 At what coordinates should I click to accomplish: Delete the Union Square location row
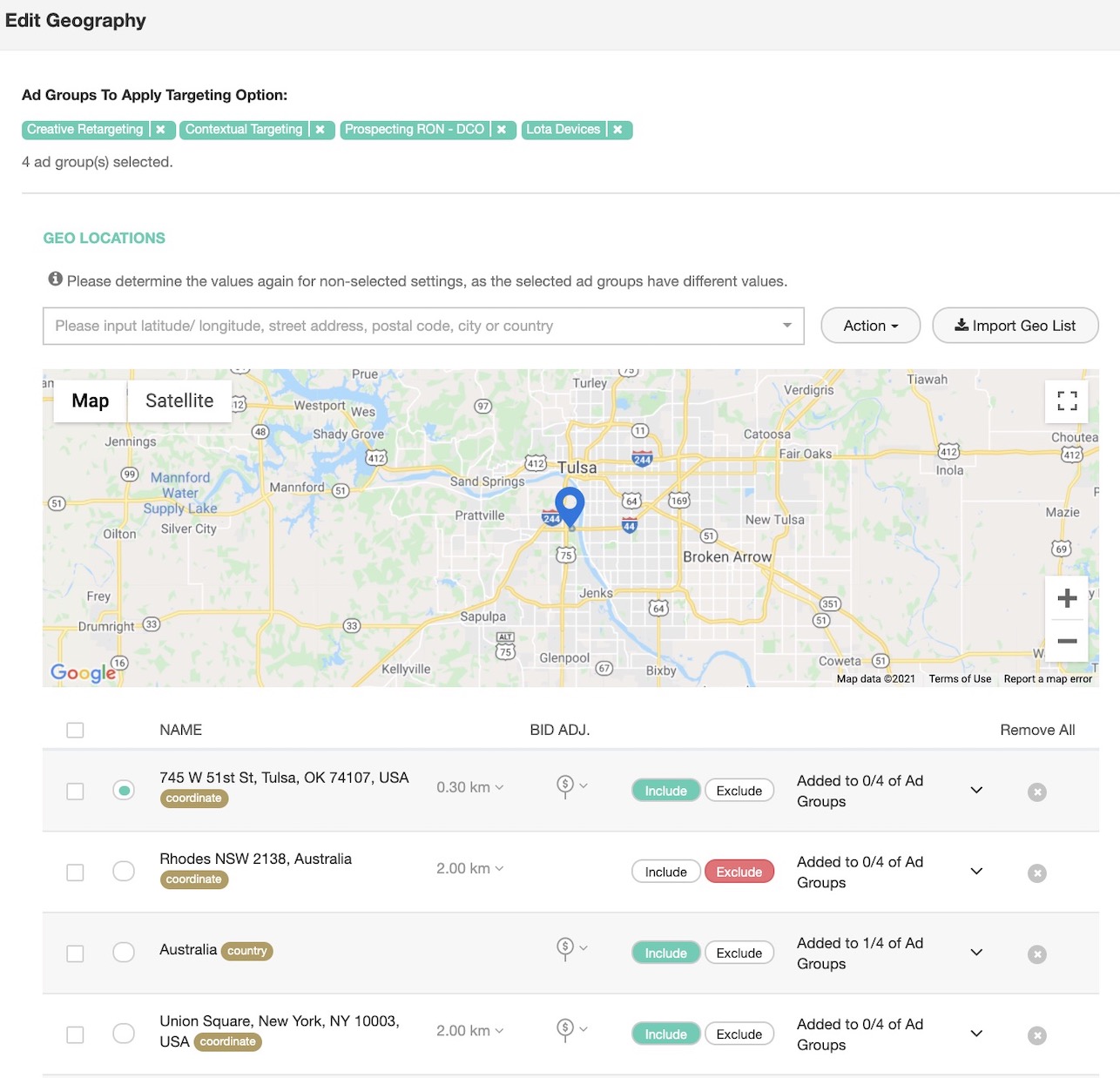tap(1036, 1035)
